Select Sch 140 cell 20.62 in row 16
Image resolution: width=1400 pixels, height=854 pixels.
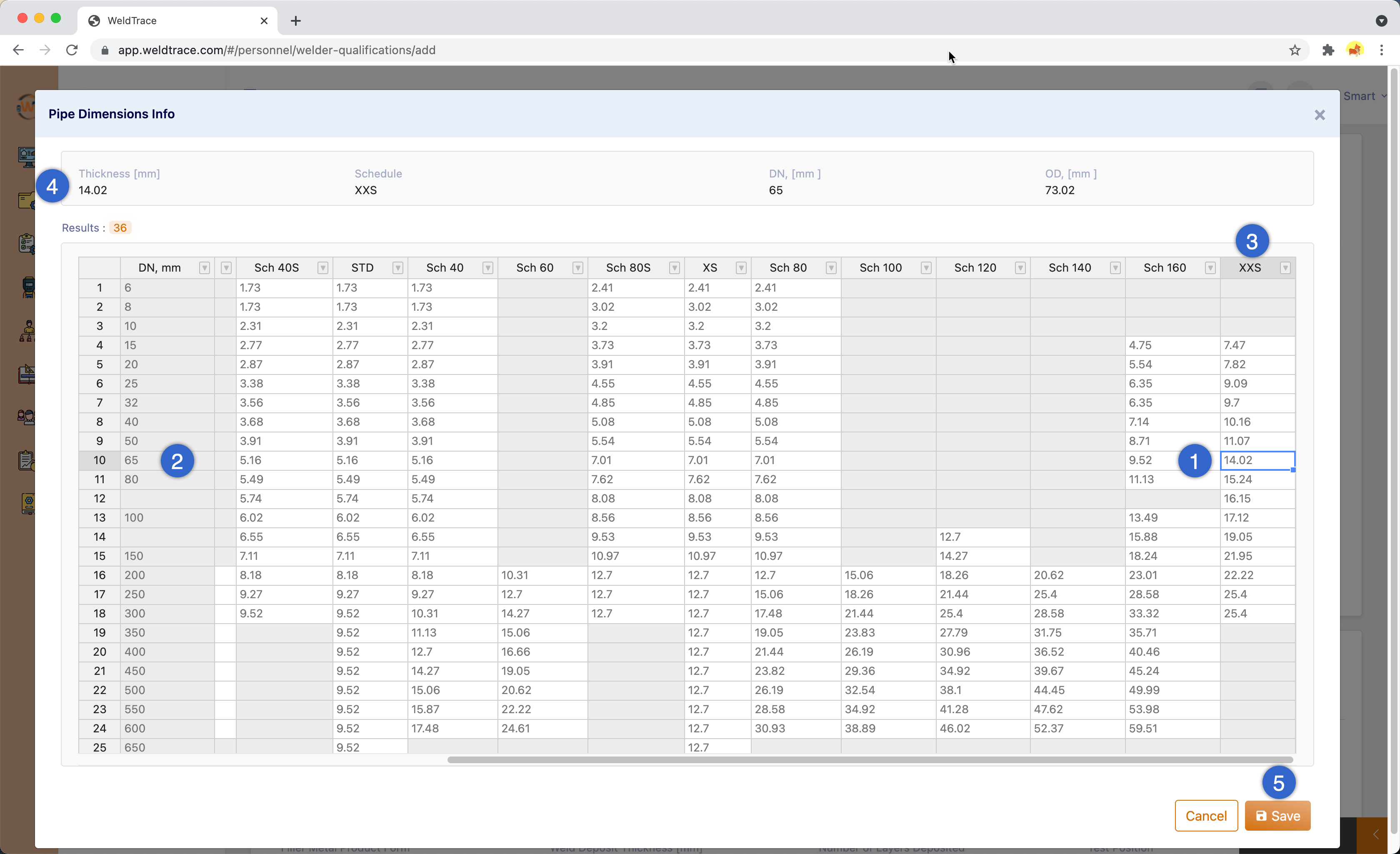coord(1077,575)
